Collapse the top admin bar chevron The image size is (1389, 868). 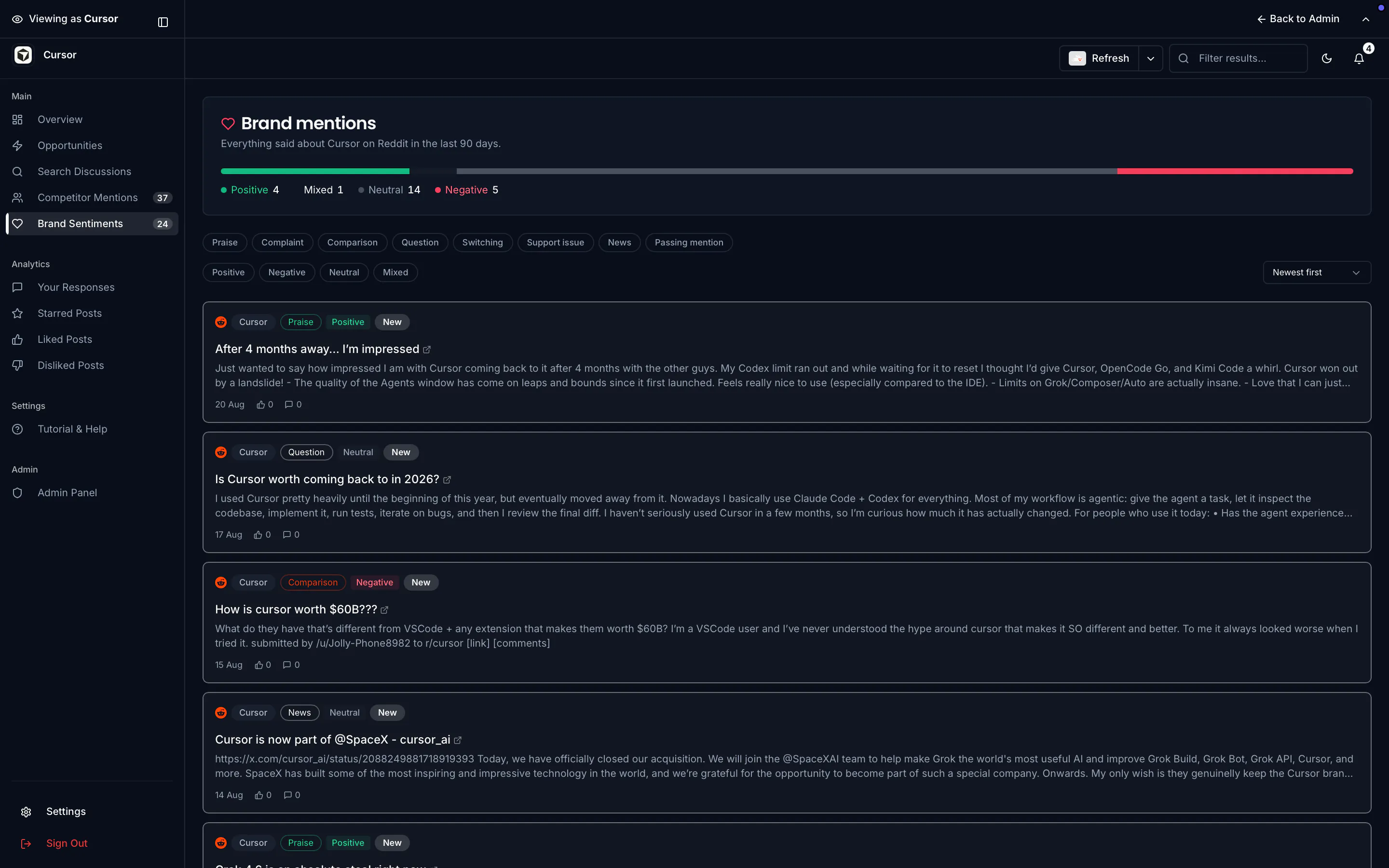(x=1366, y=19)
